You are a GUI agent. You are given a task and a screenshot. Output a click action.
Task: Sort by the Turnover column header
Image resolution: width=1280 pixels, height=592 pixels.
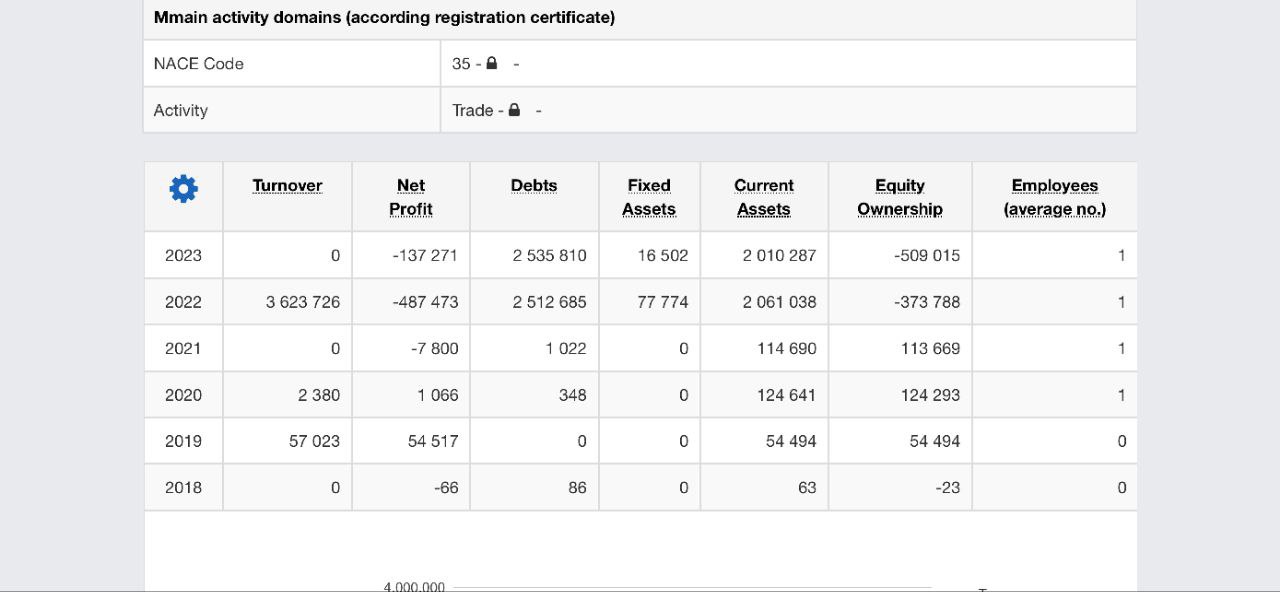[x=287, y=186]
